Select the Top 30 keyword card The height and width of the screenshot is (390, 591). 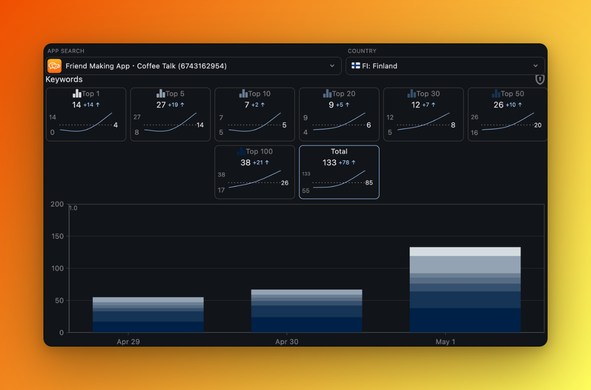pyautogui.click(x=424, y=115)
